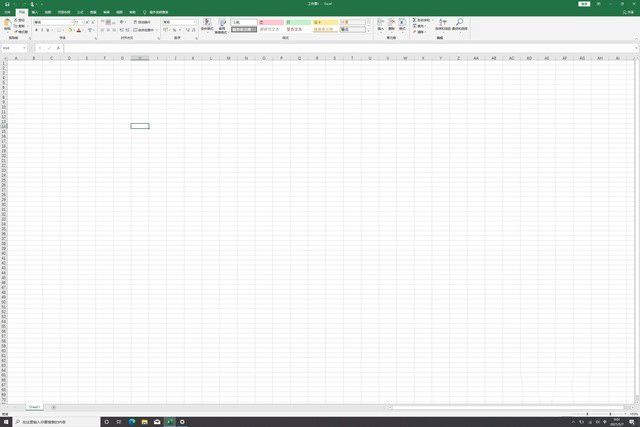
Task: Click the Increase Font Size icon
Action: (87, 22)
